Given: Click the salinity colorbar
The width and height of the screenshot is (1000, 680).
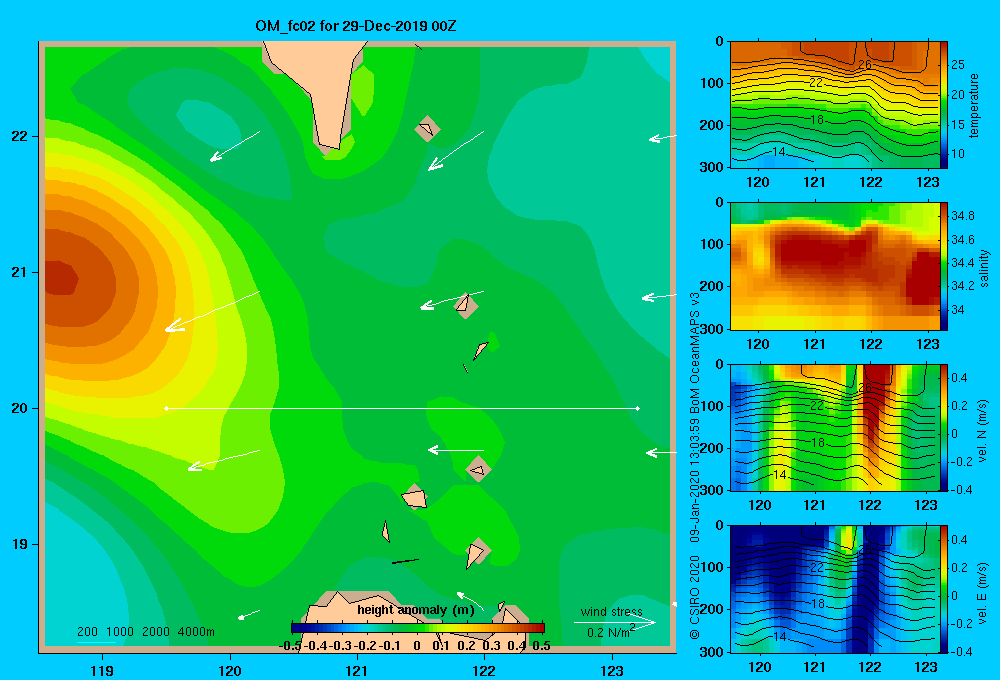Looking at the screenshot, I should pyautogui.click(x=944, y=267).
